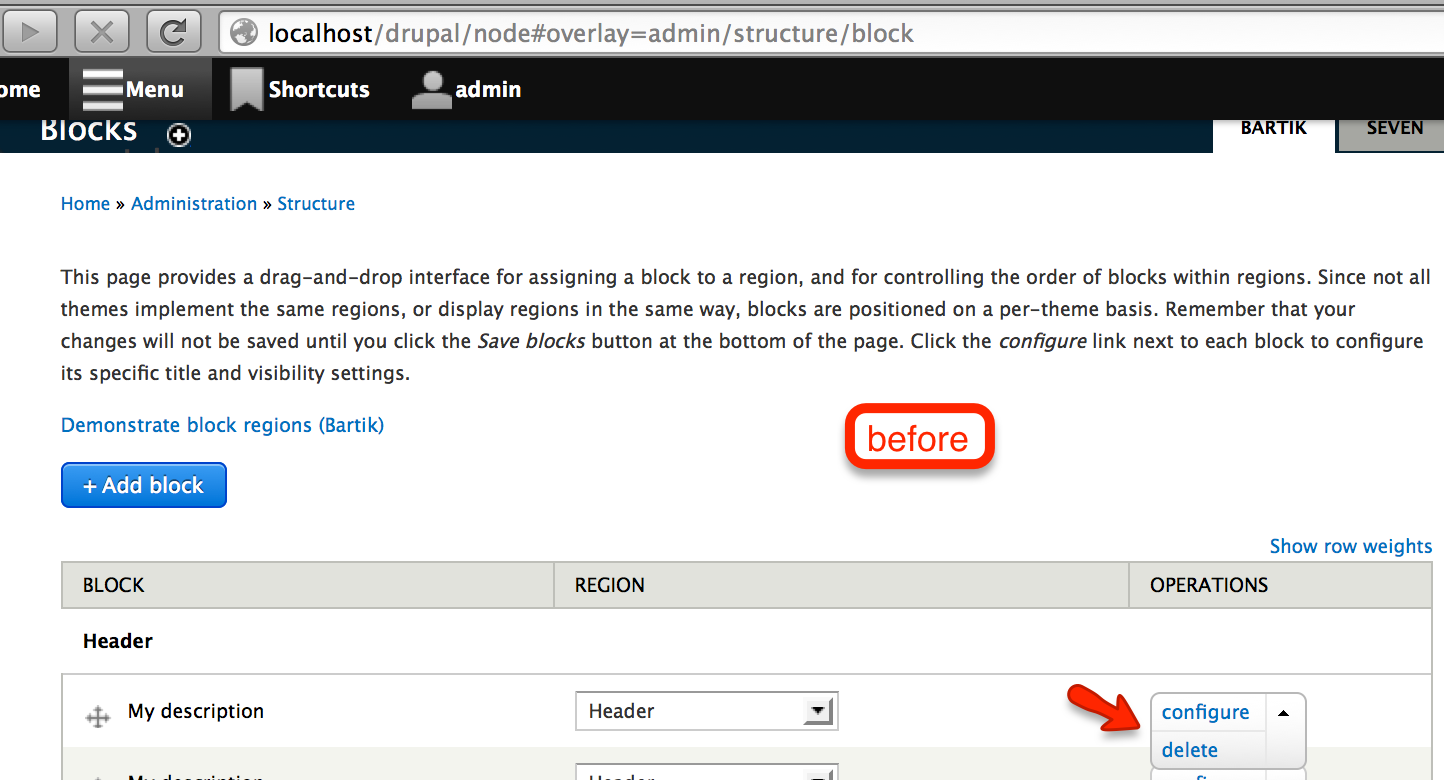Open the second block's region selector

tap(706, 772)
